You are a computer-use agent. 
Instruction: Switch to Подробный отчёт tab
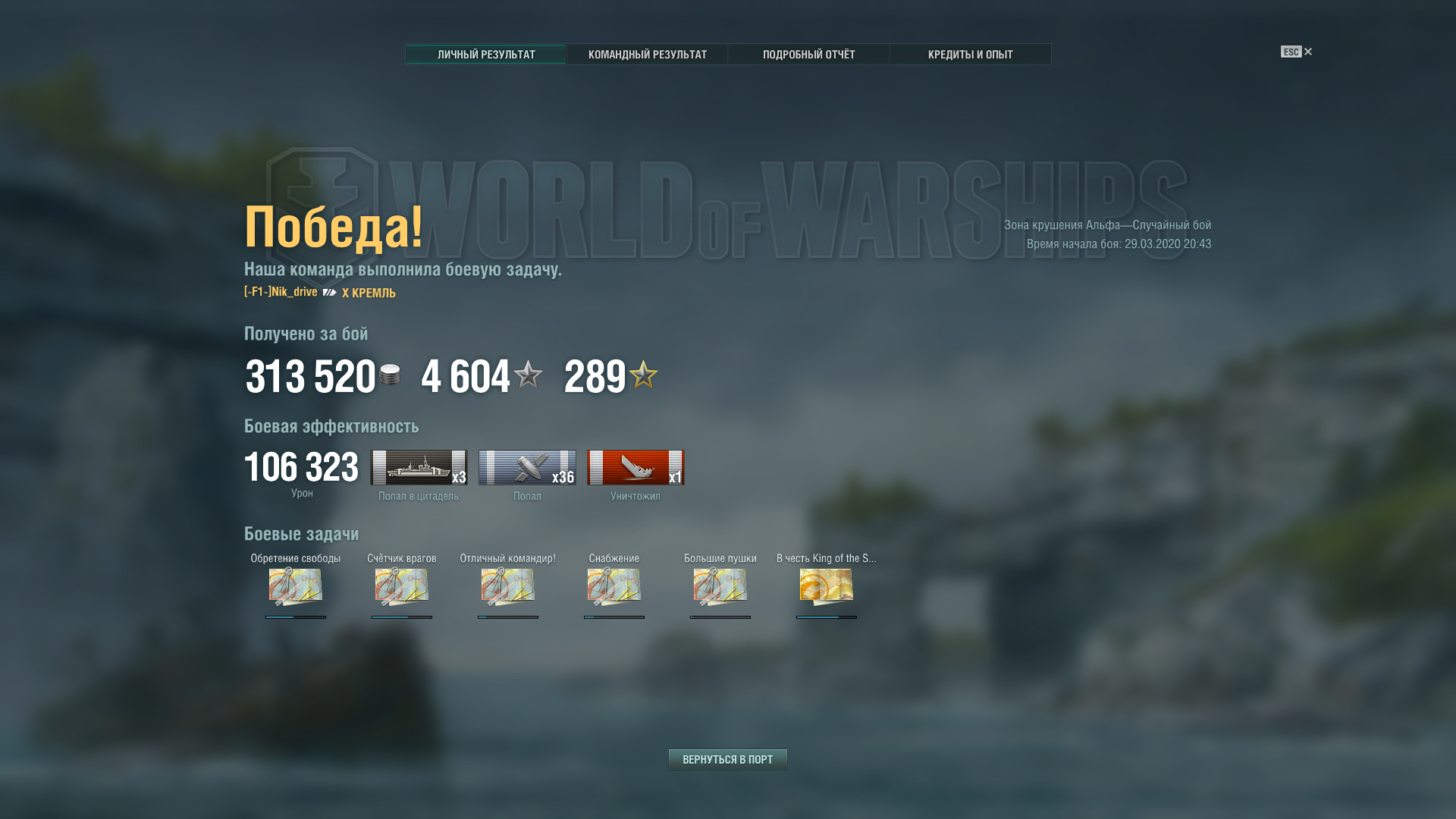tap(809, 55)
